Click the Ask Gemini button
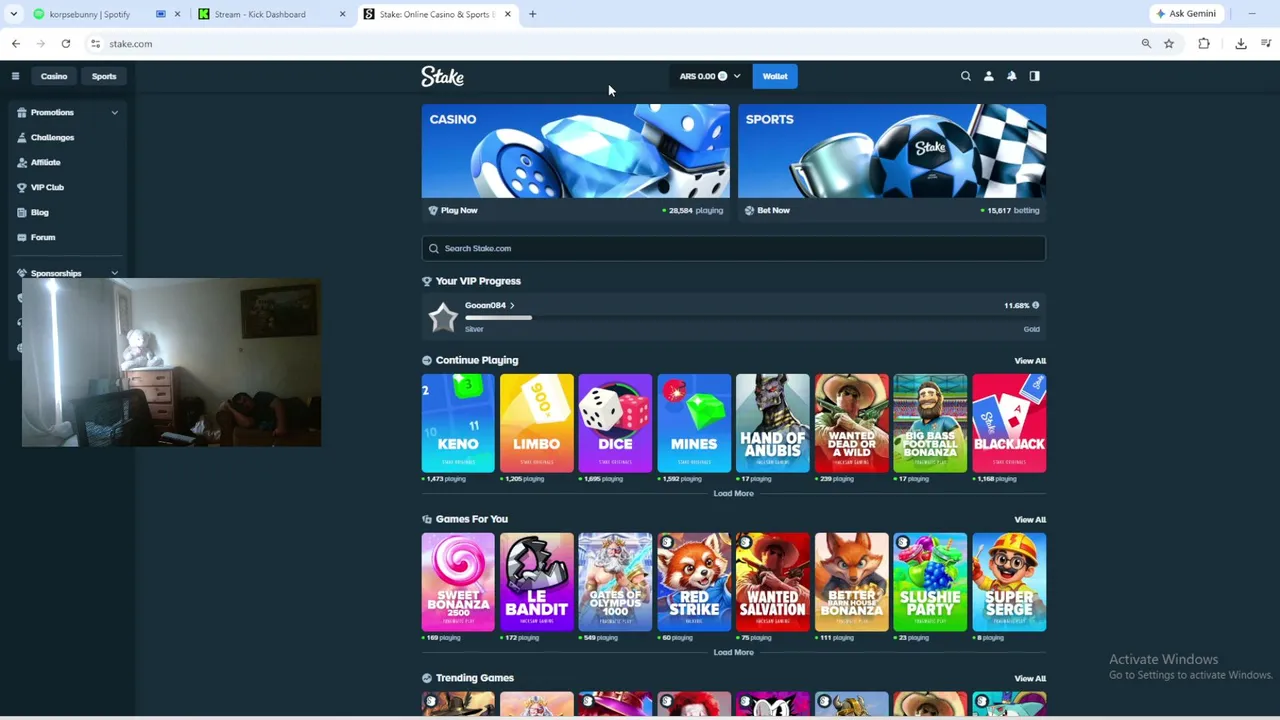The width and height of the screenshot is (1280, 720). 1186,14
